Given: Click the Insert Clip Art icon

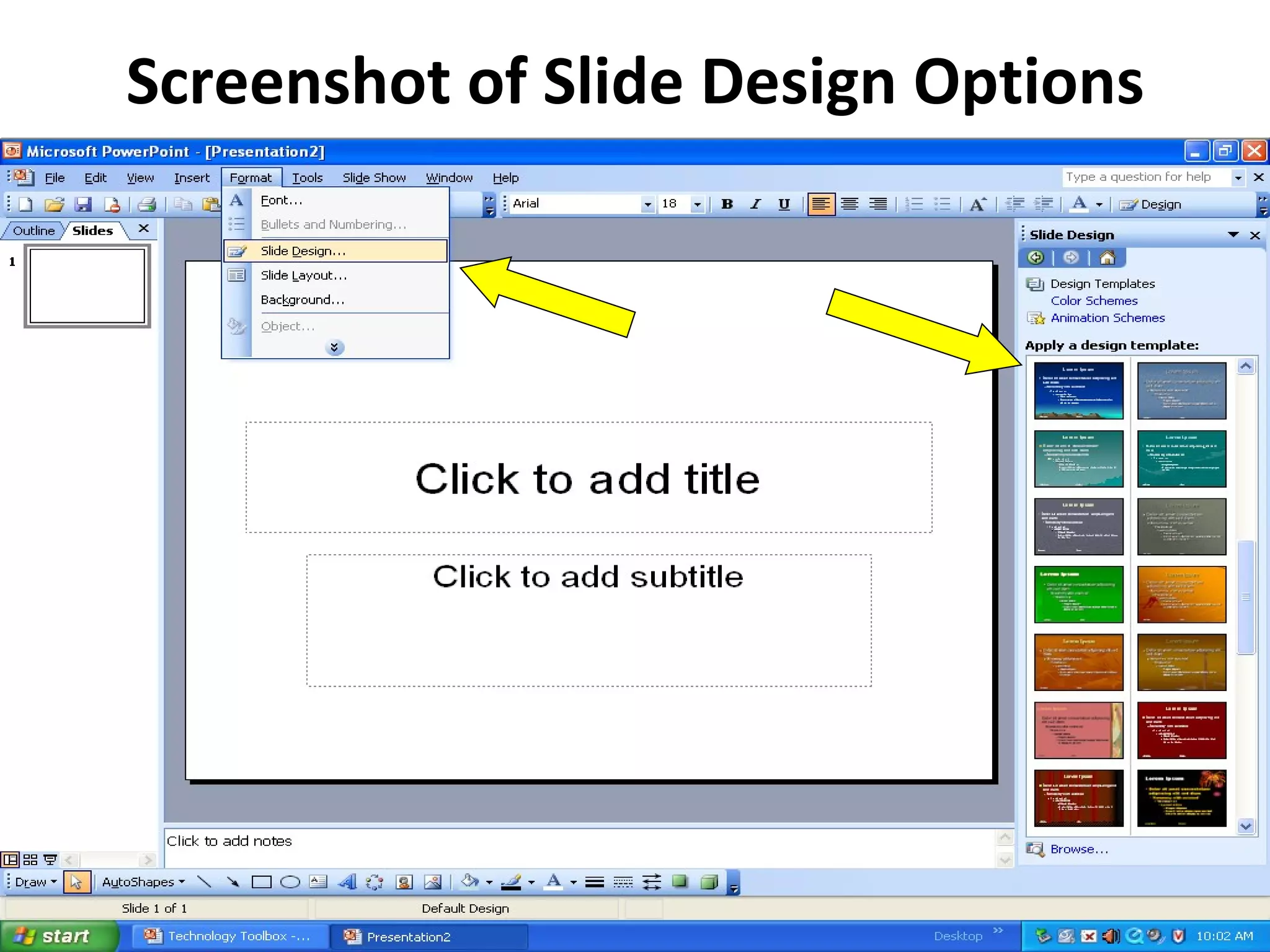Looking at the screenshot, I should point(404,881).
